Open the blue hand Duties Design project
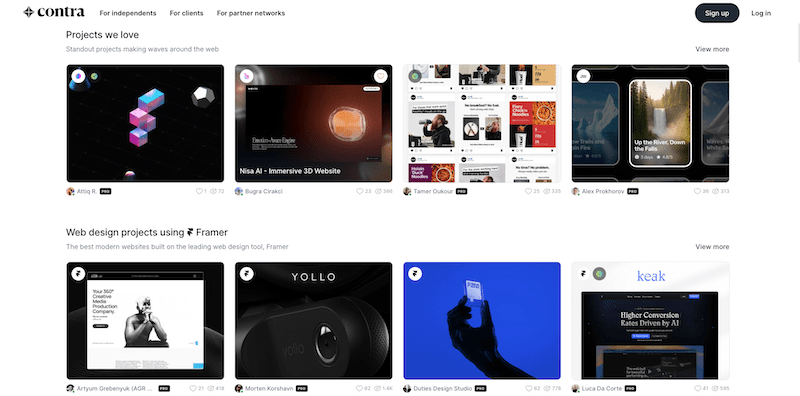 tap(482, 320)
